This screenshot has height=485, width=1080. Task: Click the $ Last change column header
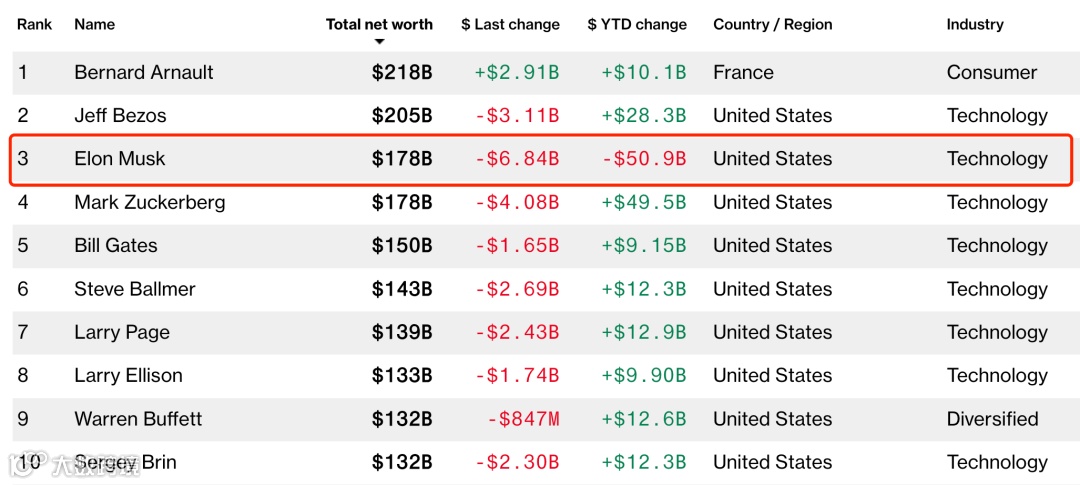tap(510, 24)
